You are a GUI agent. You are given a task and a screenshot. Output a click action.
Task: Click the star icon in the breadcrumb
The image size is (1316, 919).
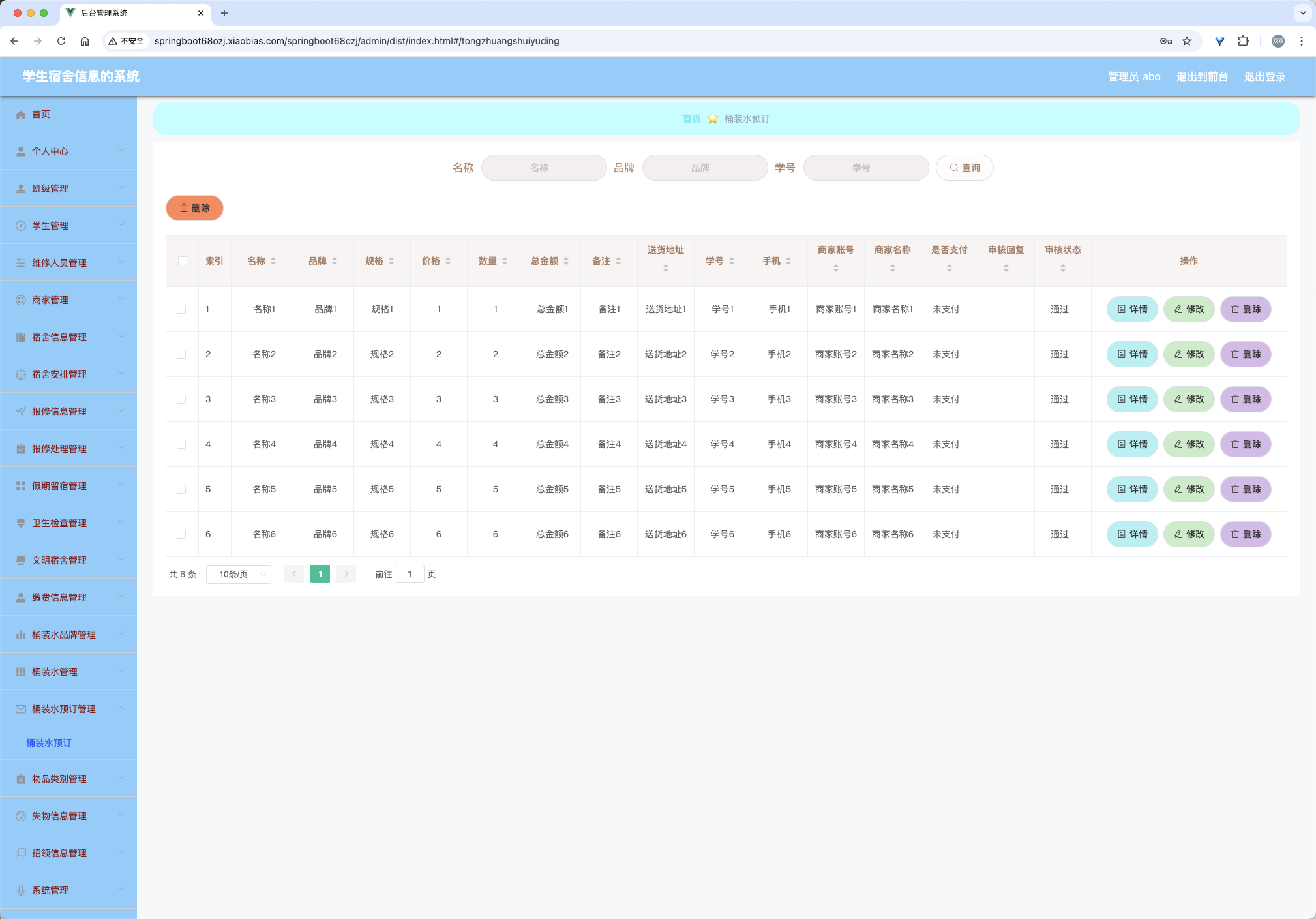[712, 119]
